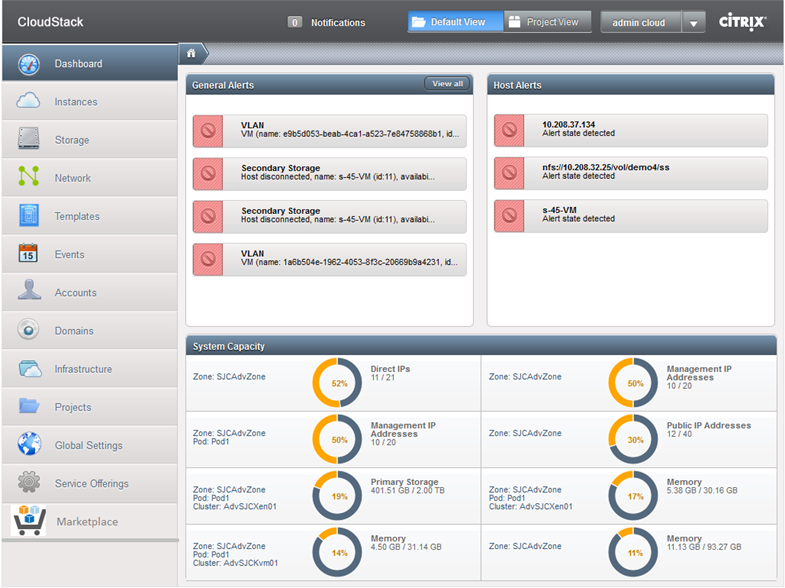785x588 pixels.
Task: Open the 10.208.37.134 host alert
Action: coord(631,131)
